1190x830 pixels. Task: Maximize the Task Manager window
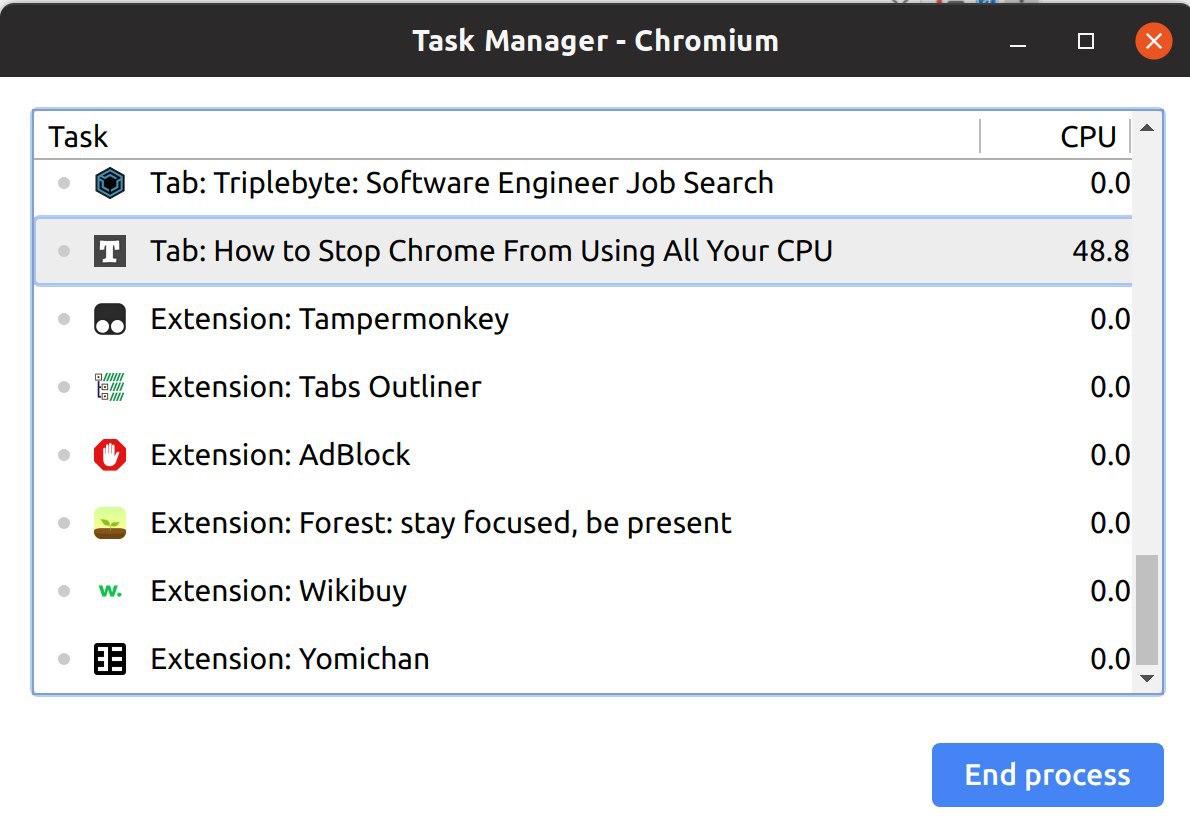(1086, 41)
